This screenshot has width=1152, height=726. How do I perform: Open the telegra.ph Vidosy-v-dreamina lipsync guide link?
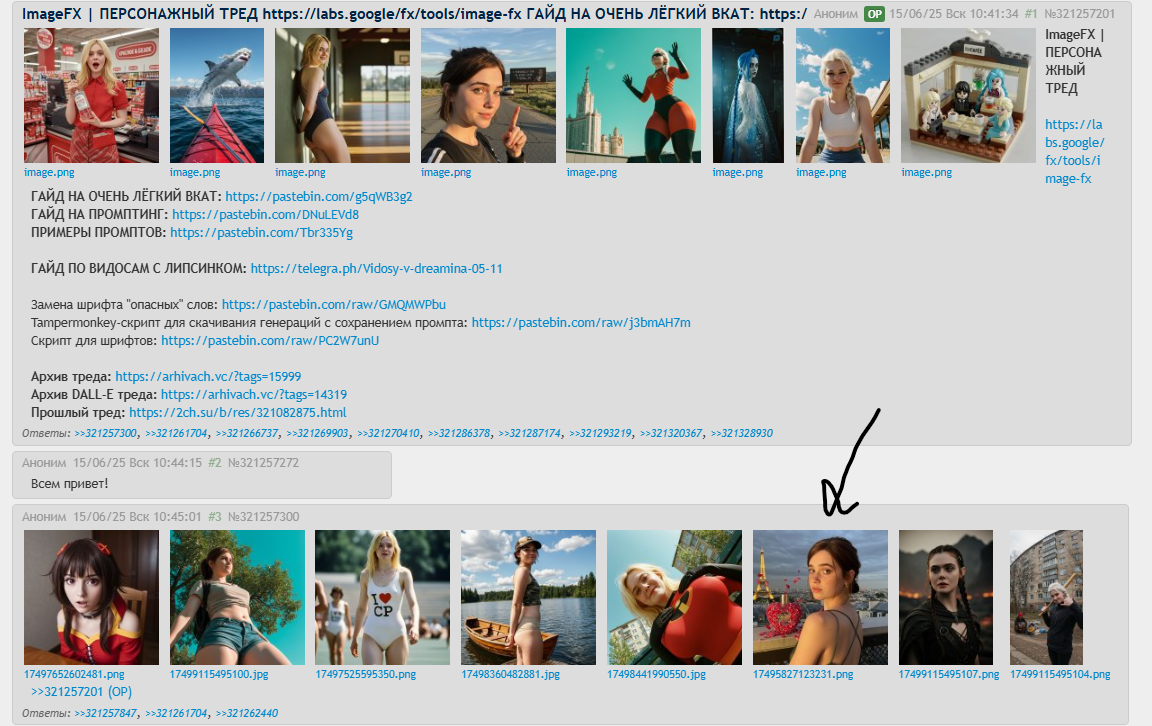click(x=376, y=268)
